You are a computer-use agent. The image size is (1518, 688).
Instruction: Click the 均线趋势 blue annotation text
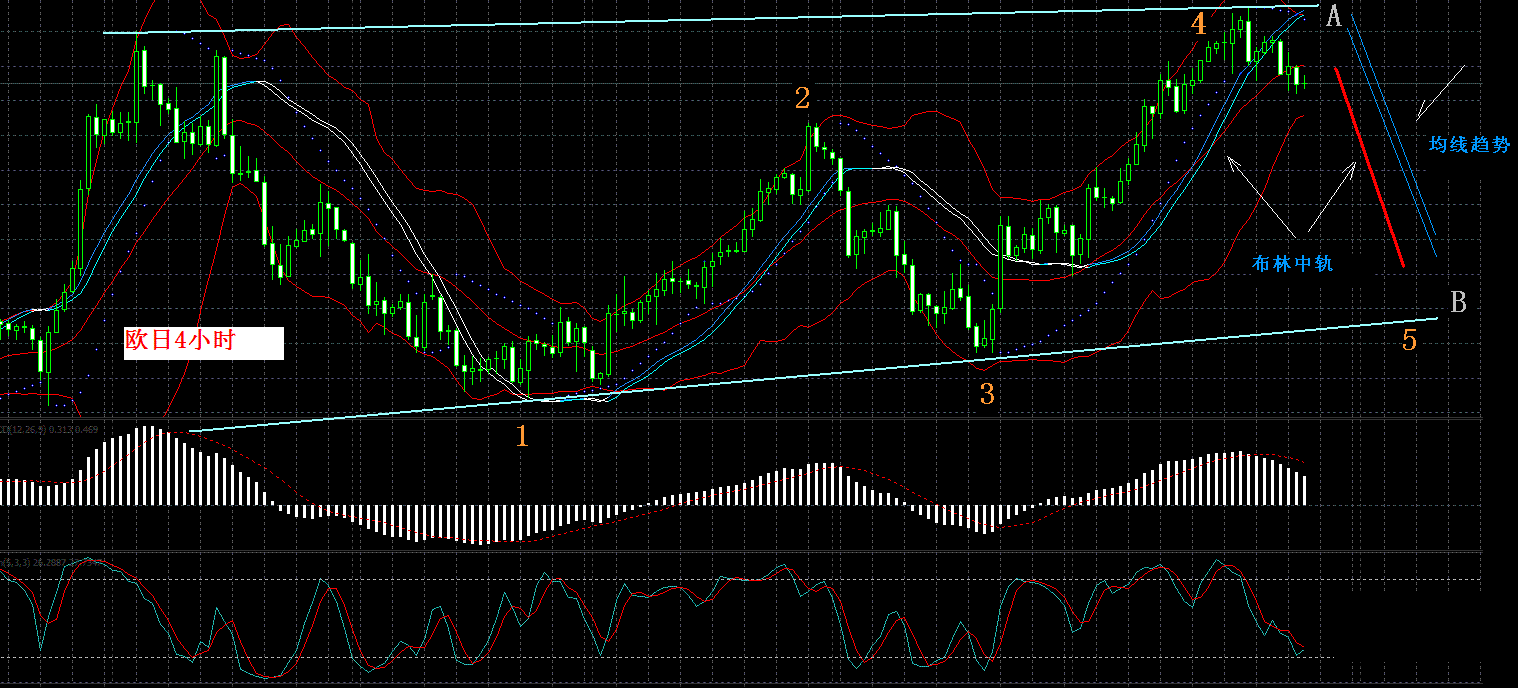point(1469,145)
